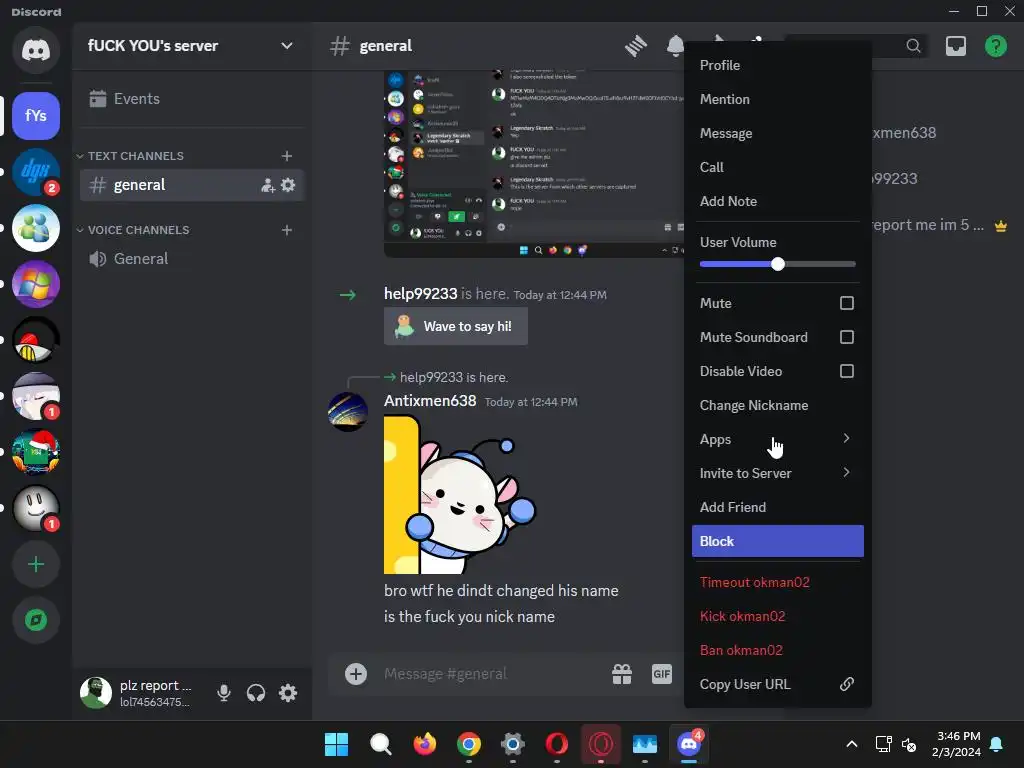This screenshot has width=1024, height=768.
Task: Click Add Friend in context menu
Action: coord(778,507)
